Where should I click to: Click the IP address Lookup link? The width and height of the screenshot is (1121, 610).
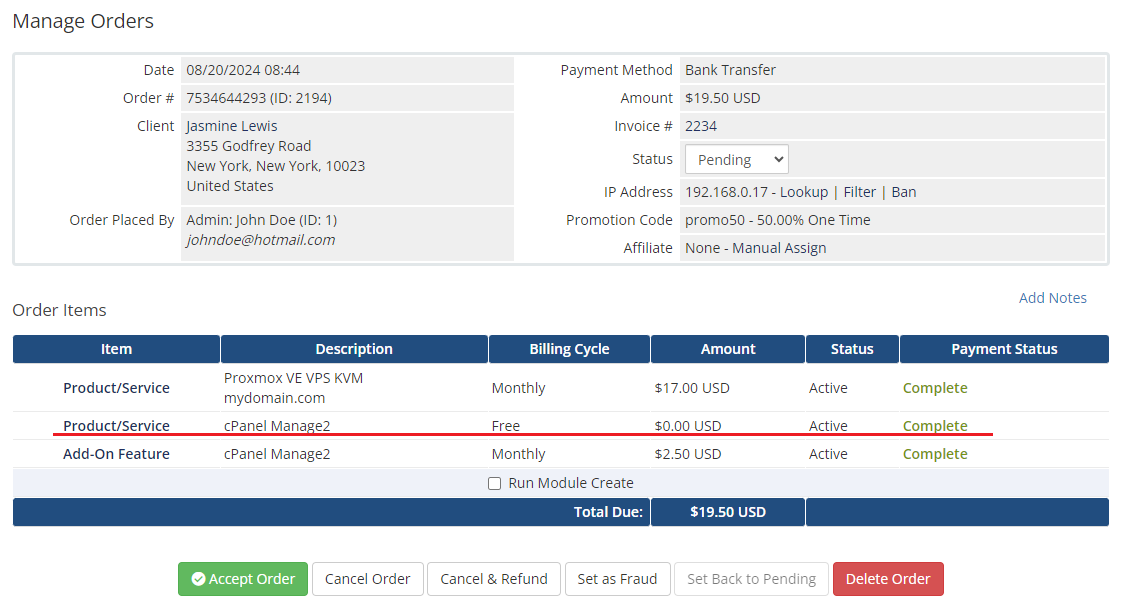[804, 192]
